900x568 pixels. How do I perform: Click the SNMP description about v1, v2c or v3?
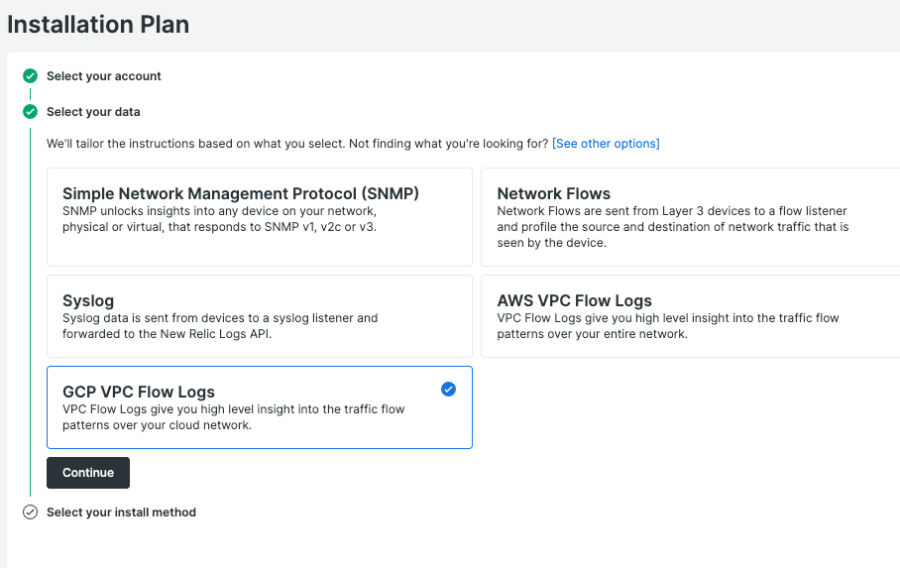tap(220, 219)
